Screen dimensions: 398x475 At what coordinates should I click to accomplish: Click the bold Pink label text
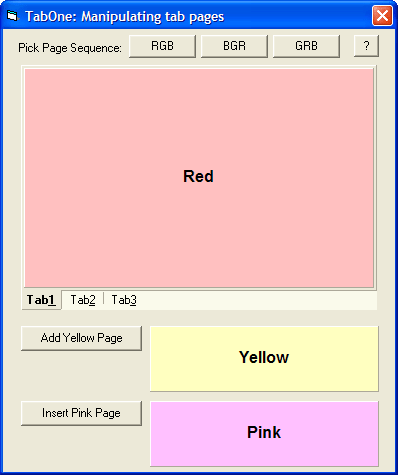264,432
